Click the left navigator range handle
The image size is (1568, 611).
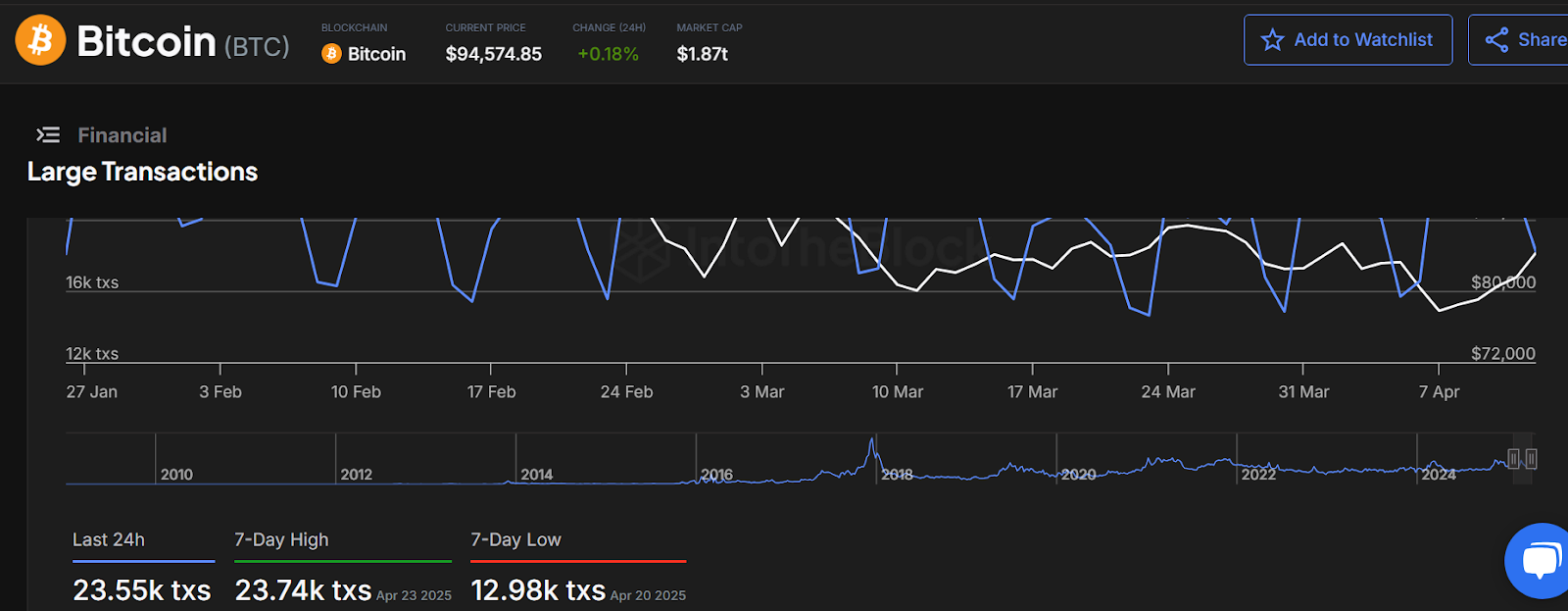pos(1513,459)
